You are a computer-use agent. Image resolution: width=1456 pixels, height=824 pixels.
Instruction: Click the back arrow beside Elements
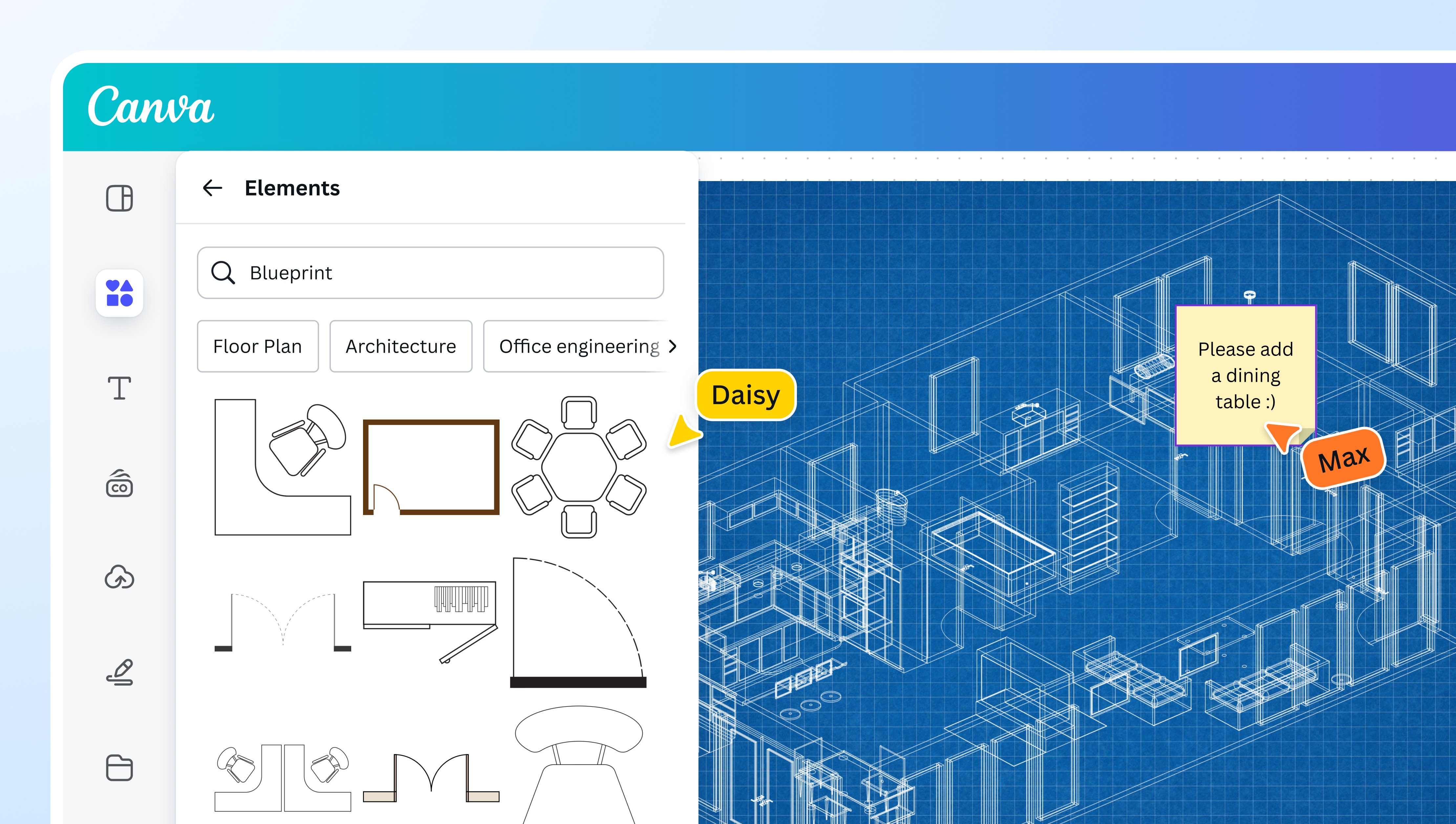(212, 188)
